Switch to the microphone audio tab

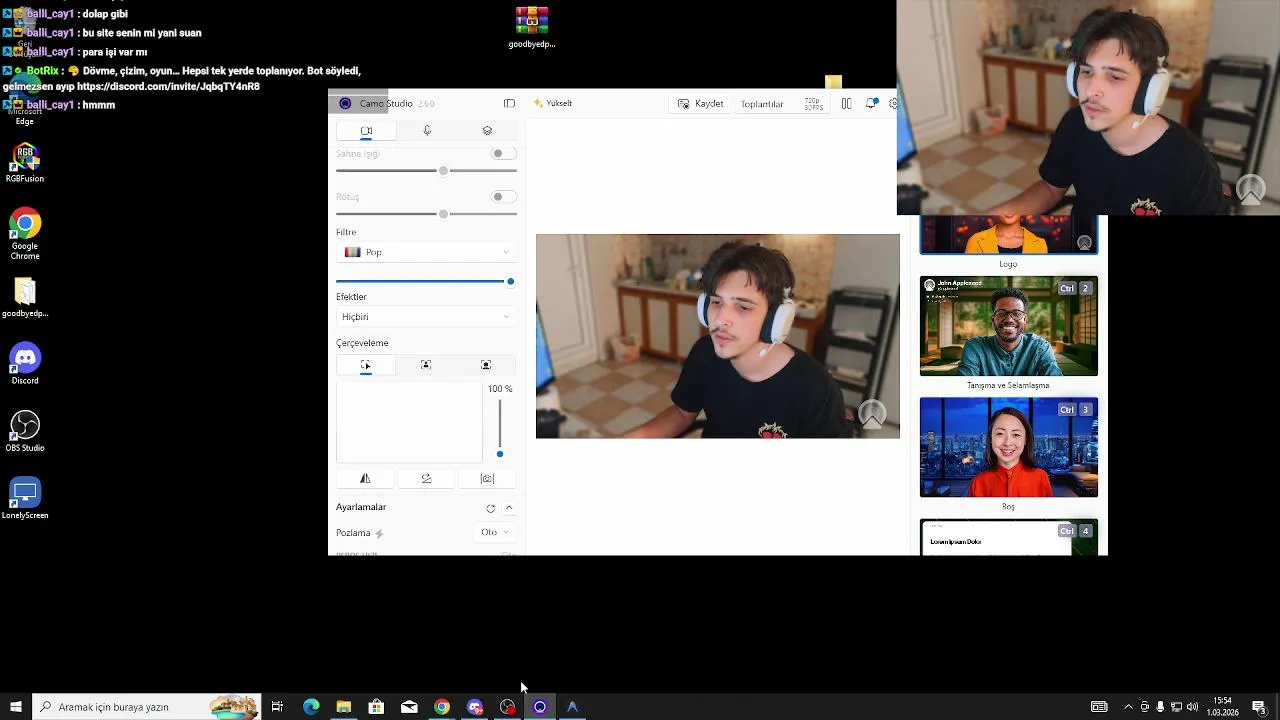pos(427,131)
